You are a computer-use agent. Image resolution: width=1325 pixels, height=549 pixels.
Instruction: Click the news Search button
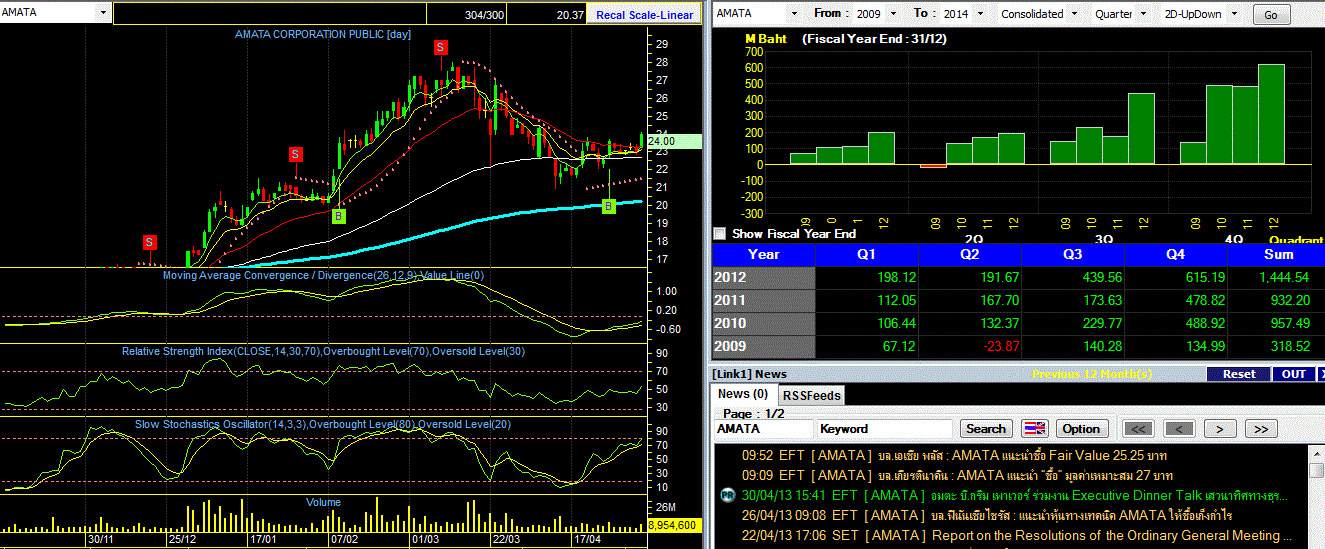986,428
